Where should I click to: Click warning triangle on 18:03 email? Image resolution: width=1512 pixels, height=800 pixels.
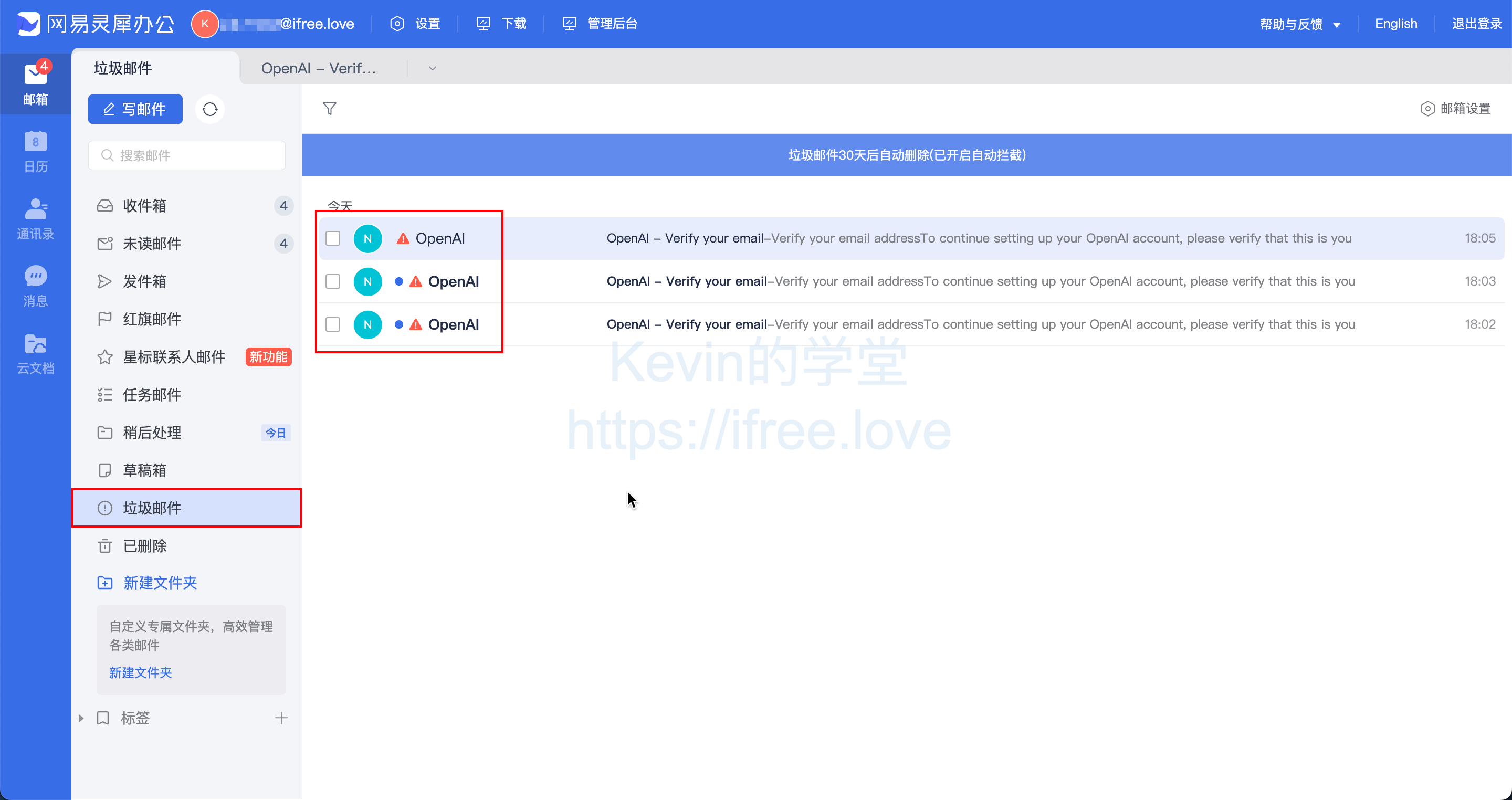pos(416,282)
